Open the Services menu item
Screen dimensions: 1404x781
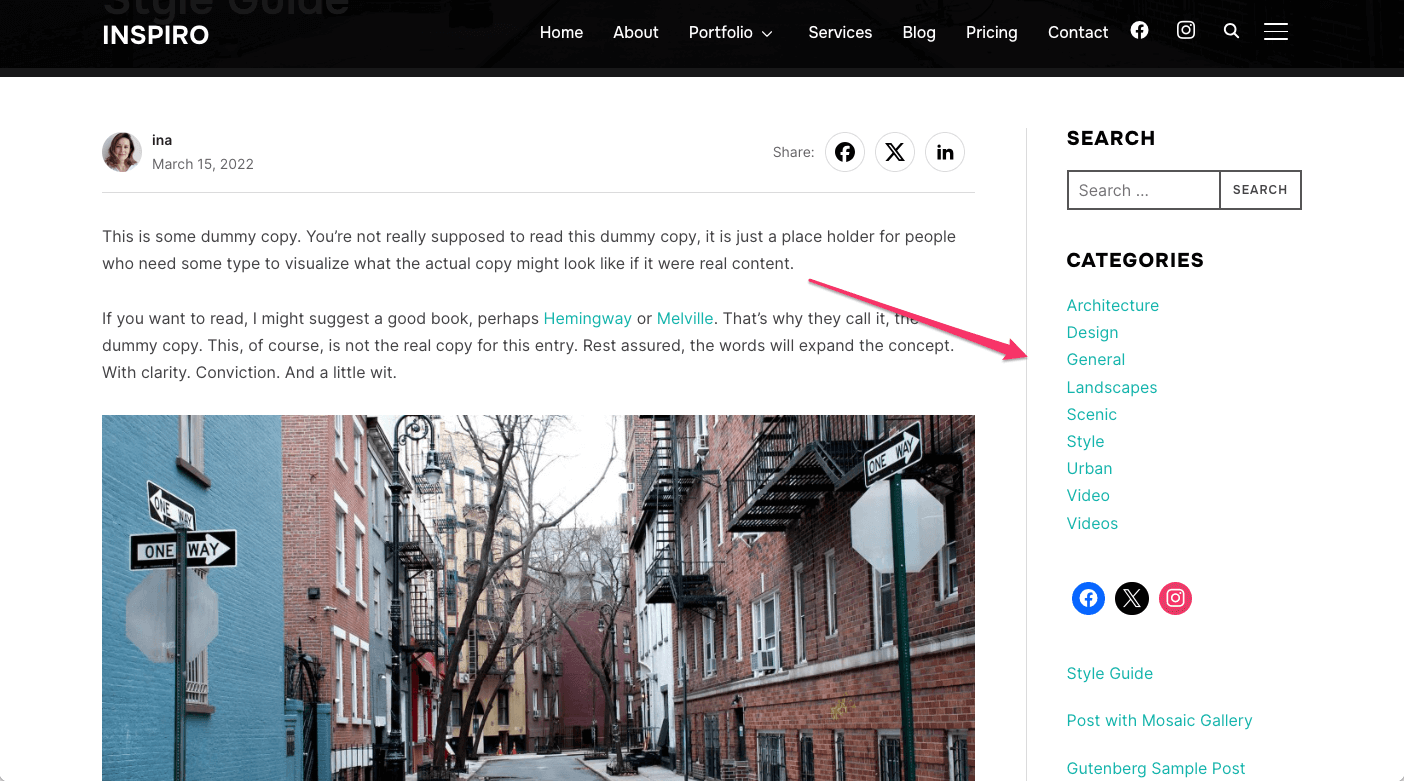[x=840, y=33]
